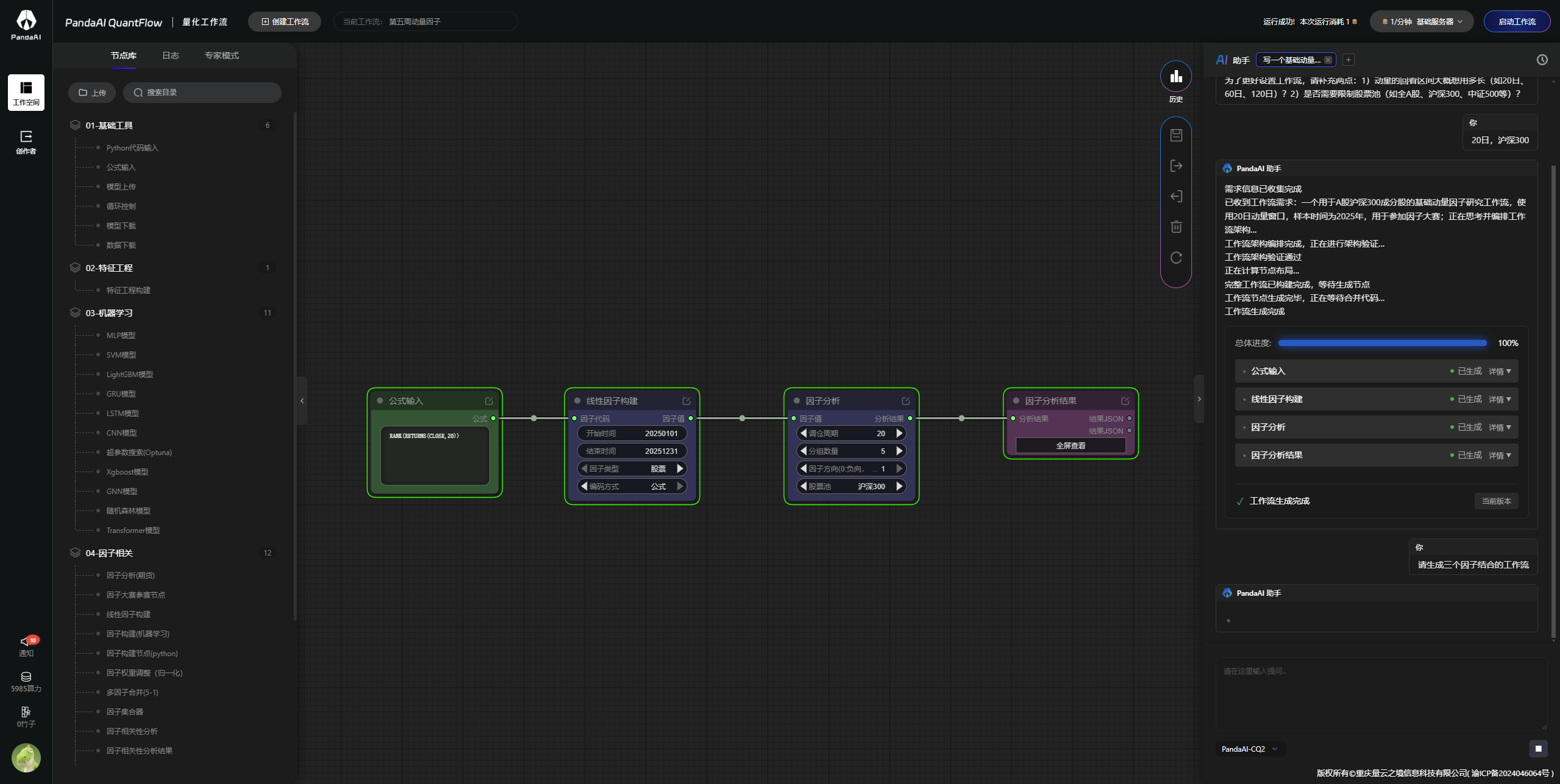
Task: Switch to 日志 tab
Action: click(x=171, y=55)
